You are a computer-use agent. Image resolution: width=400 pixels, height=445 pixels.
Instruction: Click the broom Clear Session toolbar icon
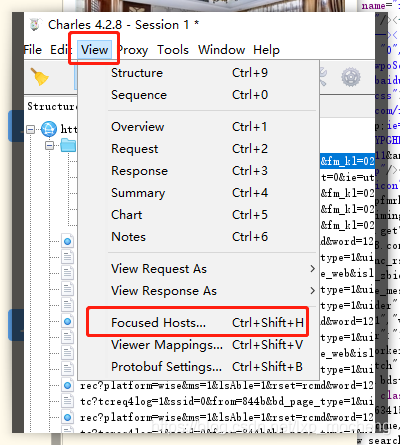coord(39,77)
